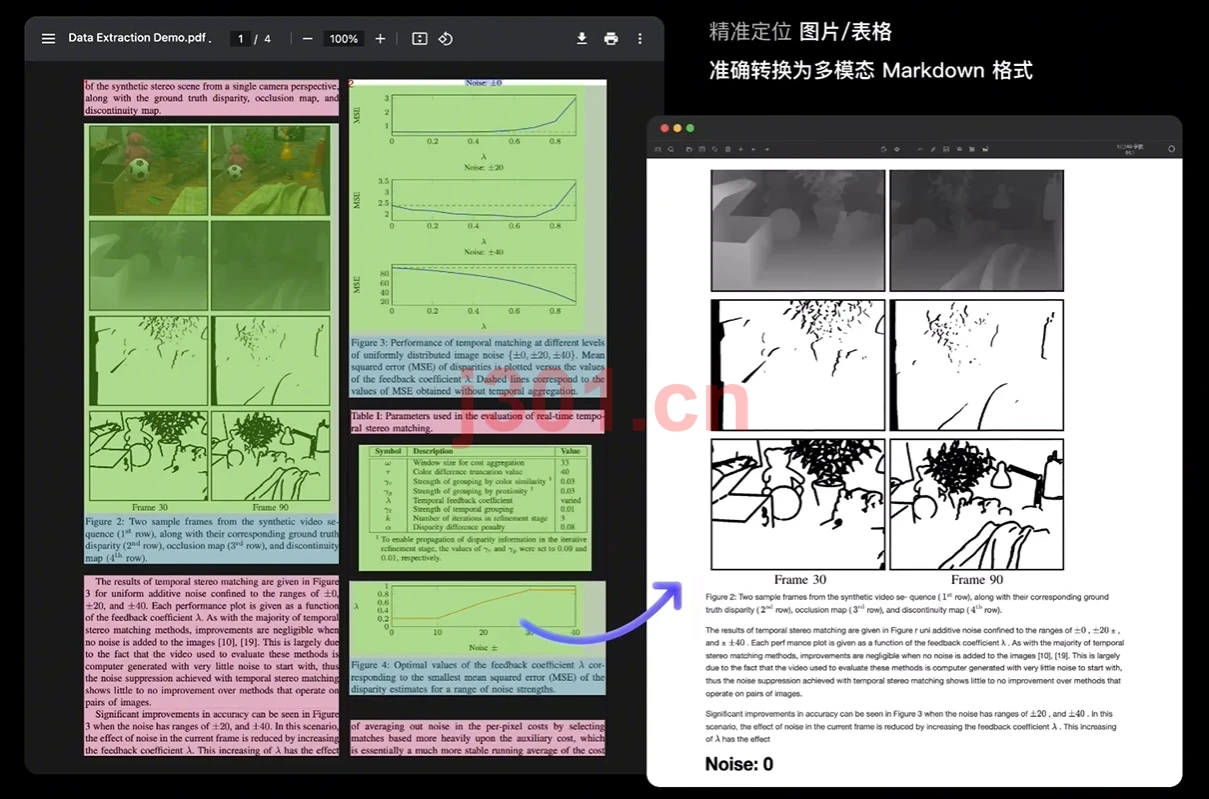Download Data Extraction Demo.pdf
Viewport: 1209px width, 799px height.
[582, 39]
